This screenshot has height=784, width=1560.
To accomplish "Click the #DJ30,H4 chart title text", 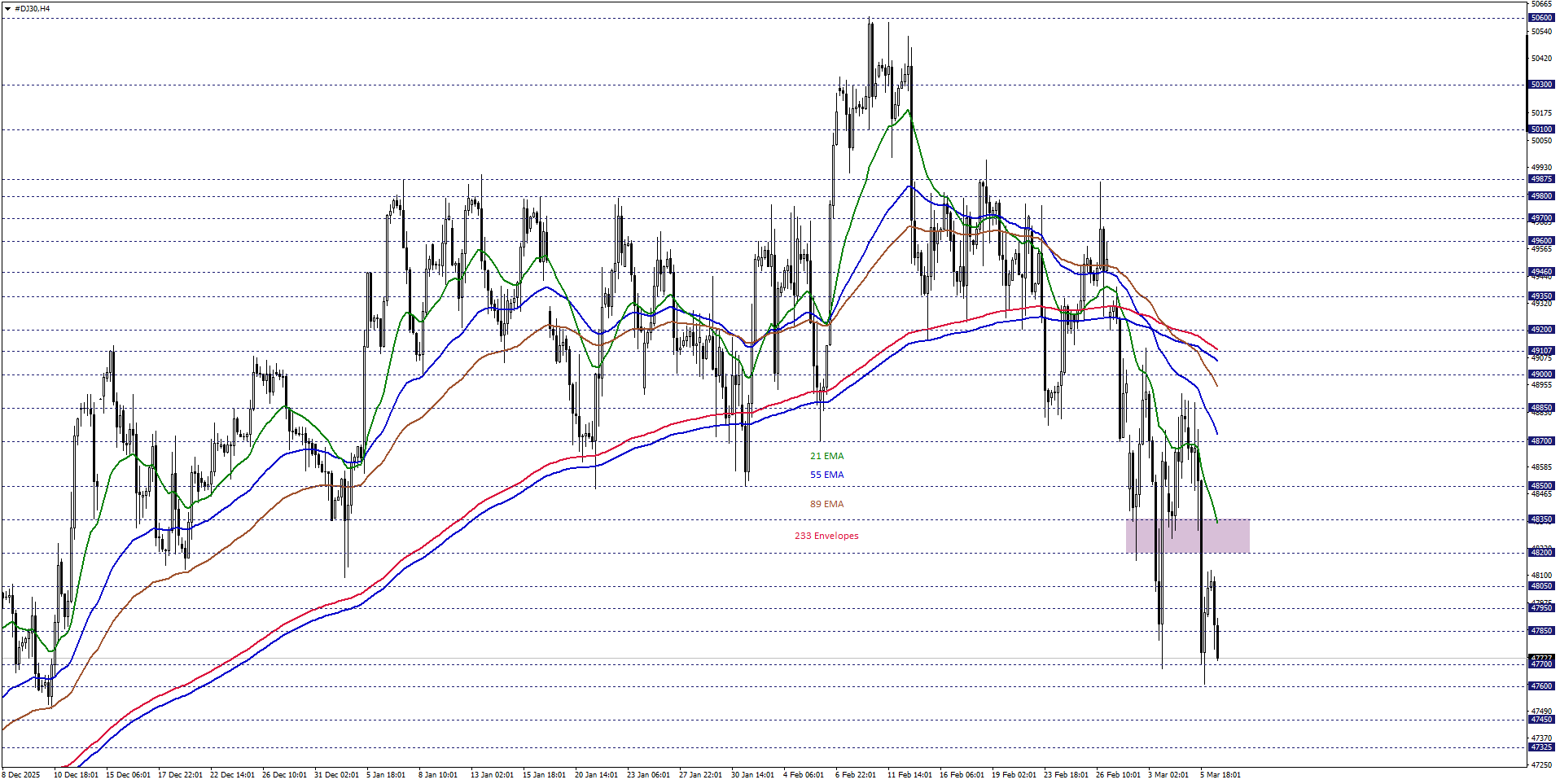I will 32,8.
